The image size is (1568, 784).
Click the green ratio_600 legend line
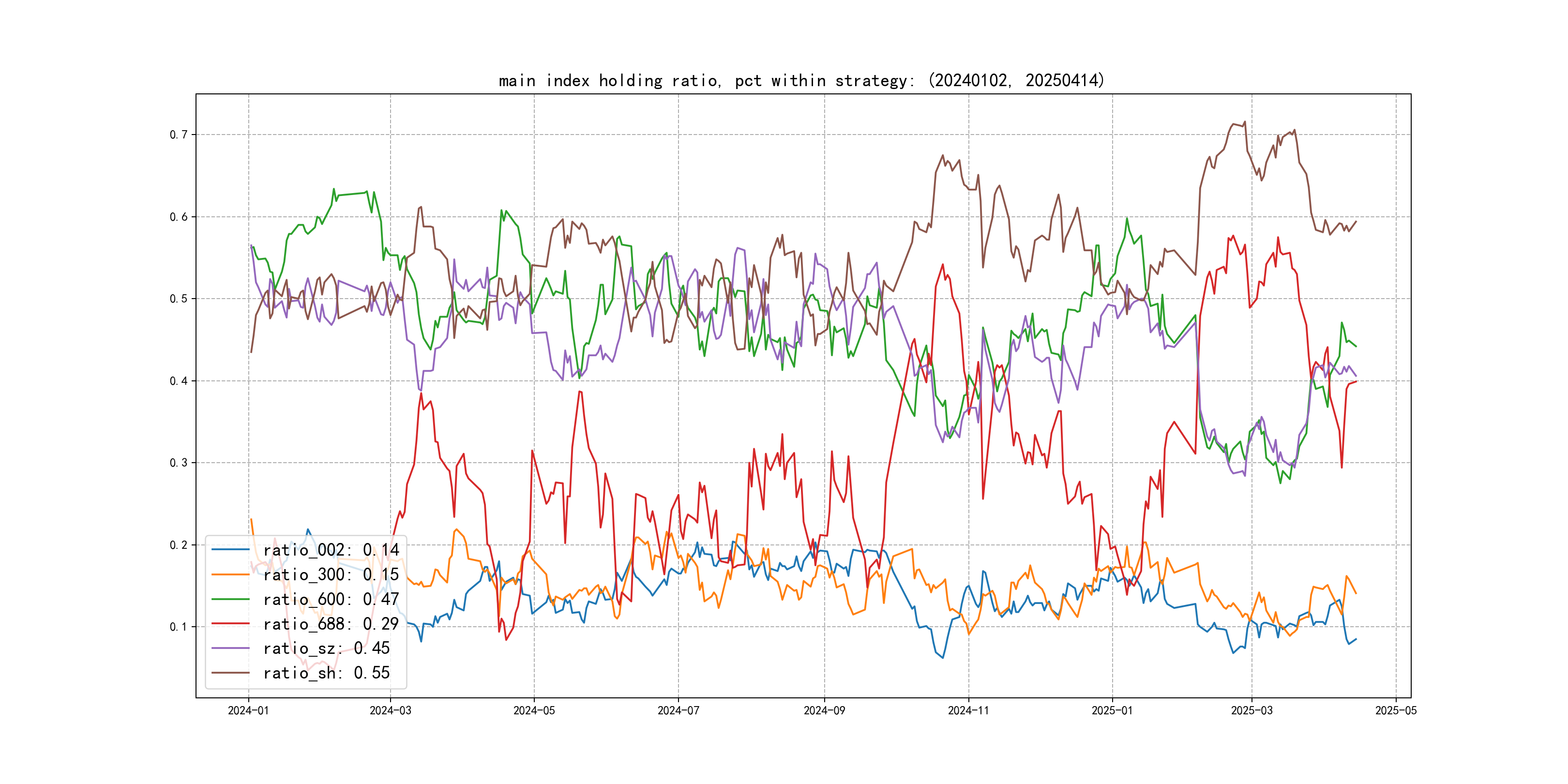tap(230, 599)
